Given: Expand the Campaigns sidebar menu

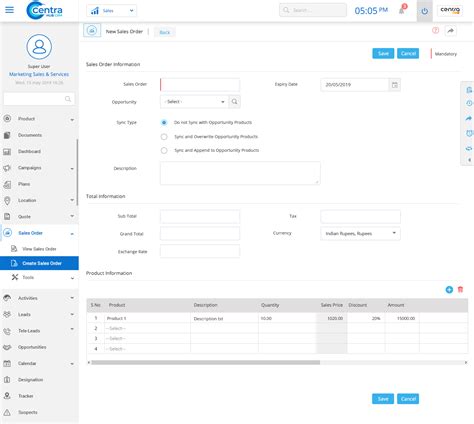Looking at the screenshot, I should click(72, 168).
